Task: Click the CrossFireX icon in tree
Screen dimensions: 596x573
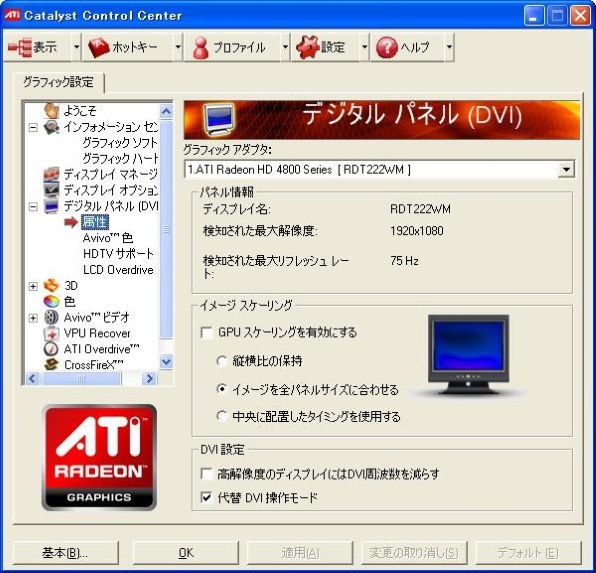Action: [x=51, y=364]
